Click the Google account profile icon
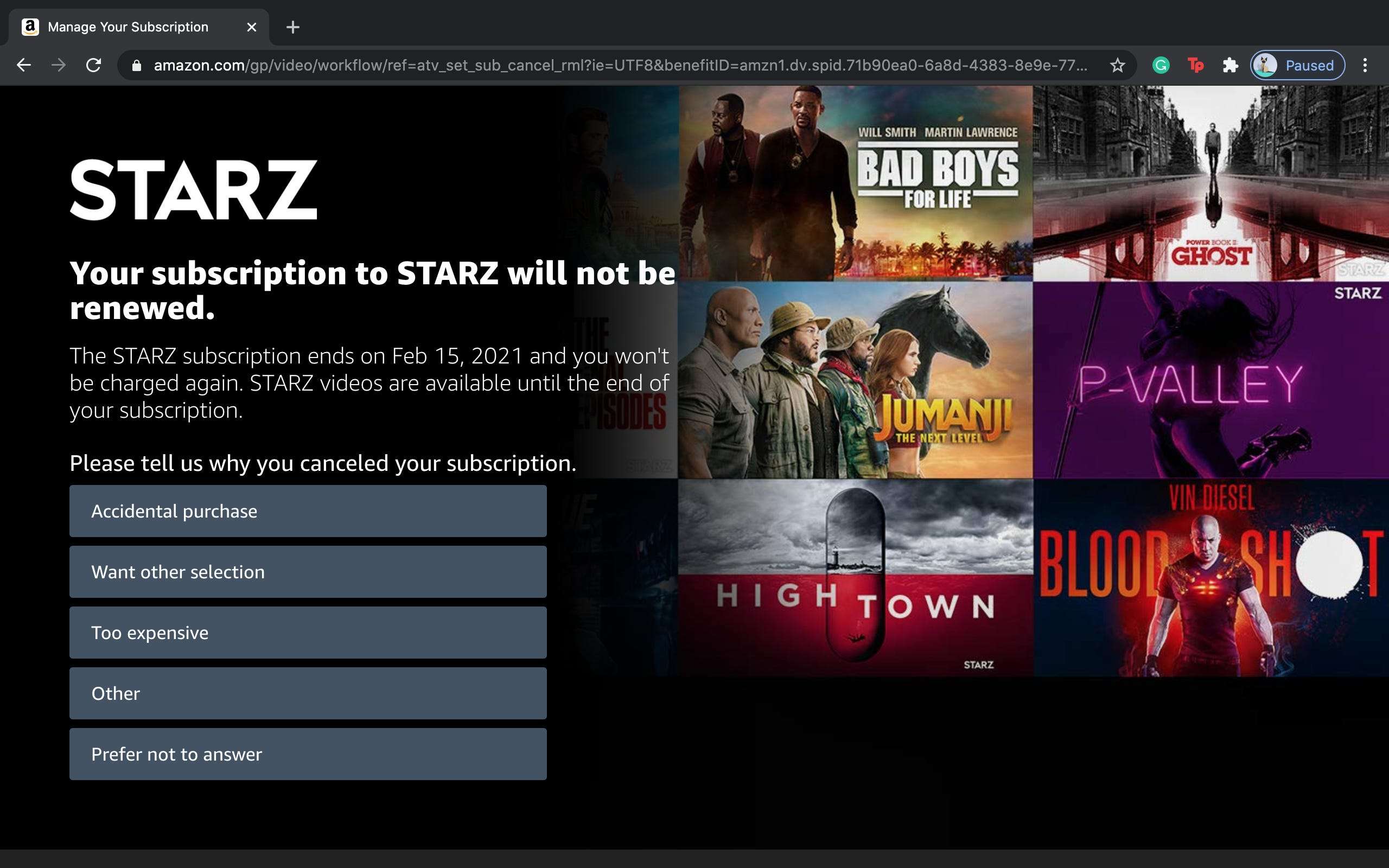1389x868 pixels. (1265, 65)
